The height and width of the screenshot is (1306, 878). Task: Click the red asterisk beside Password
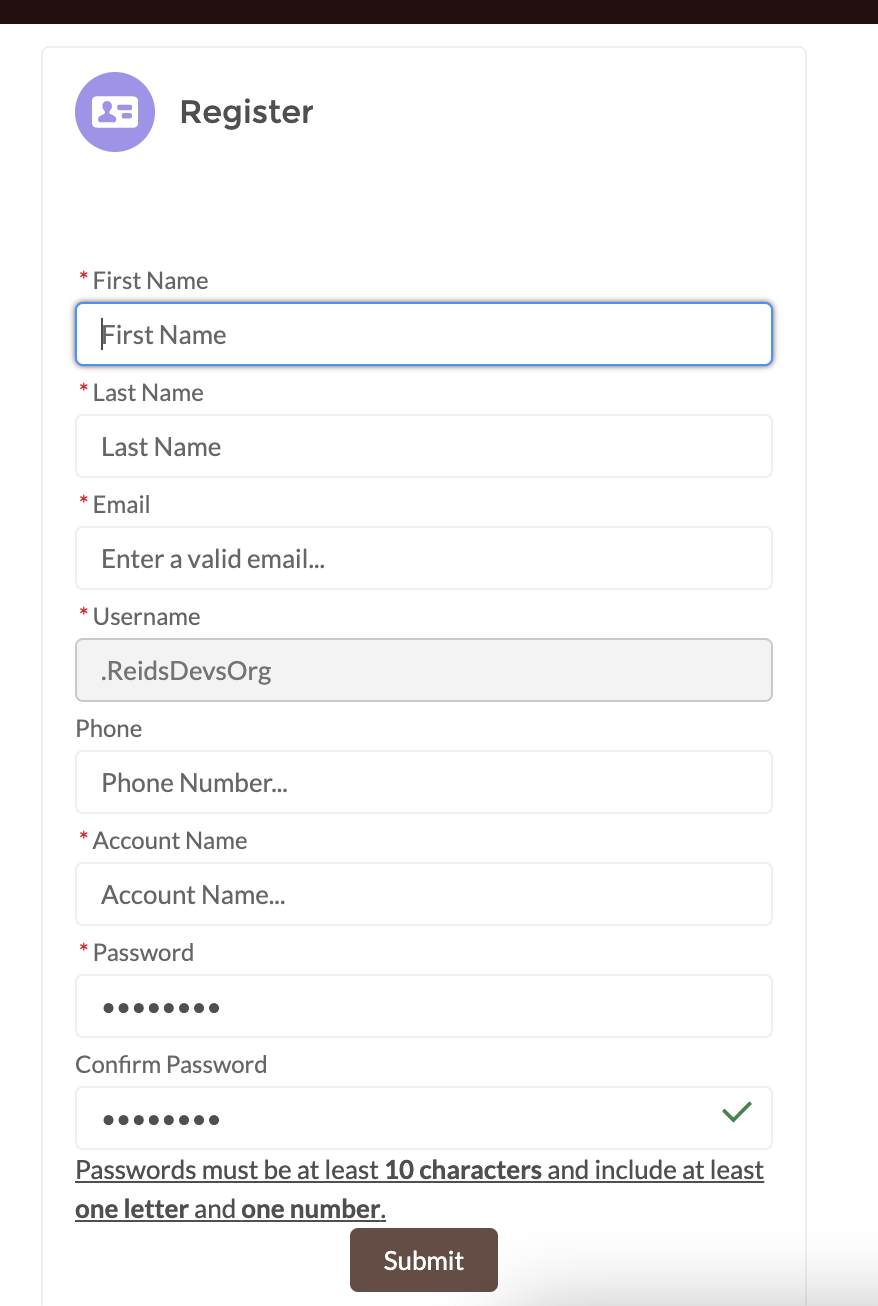pyautogui.click(x=83, y=951)
